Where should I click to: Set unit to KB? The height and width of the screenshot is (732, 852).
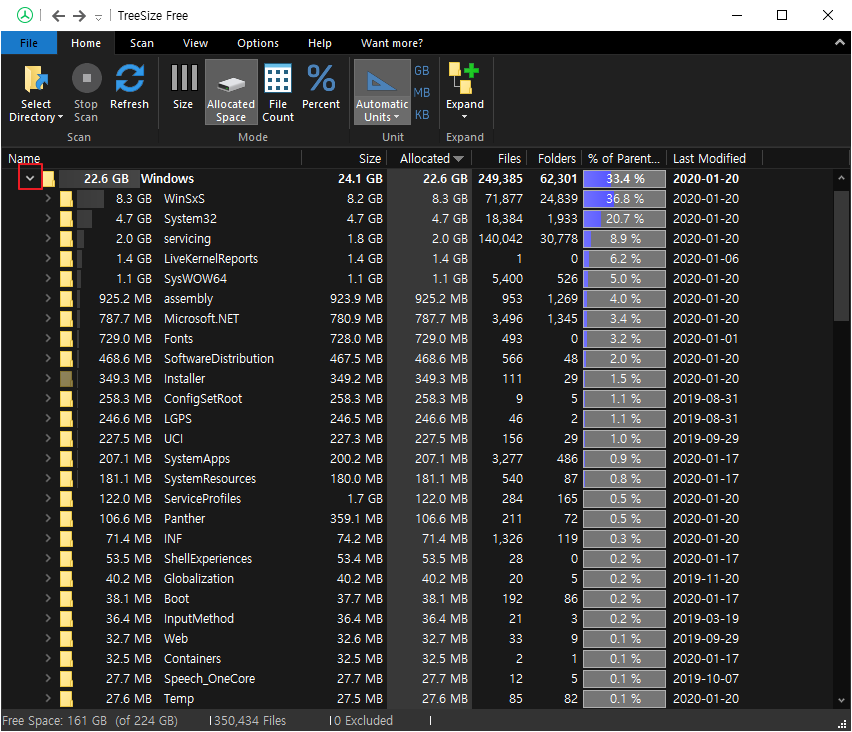pos(422,115)
